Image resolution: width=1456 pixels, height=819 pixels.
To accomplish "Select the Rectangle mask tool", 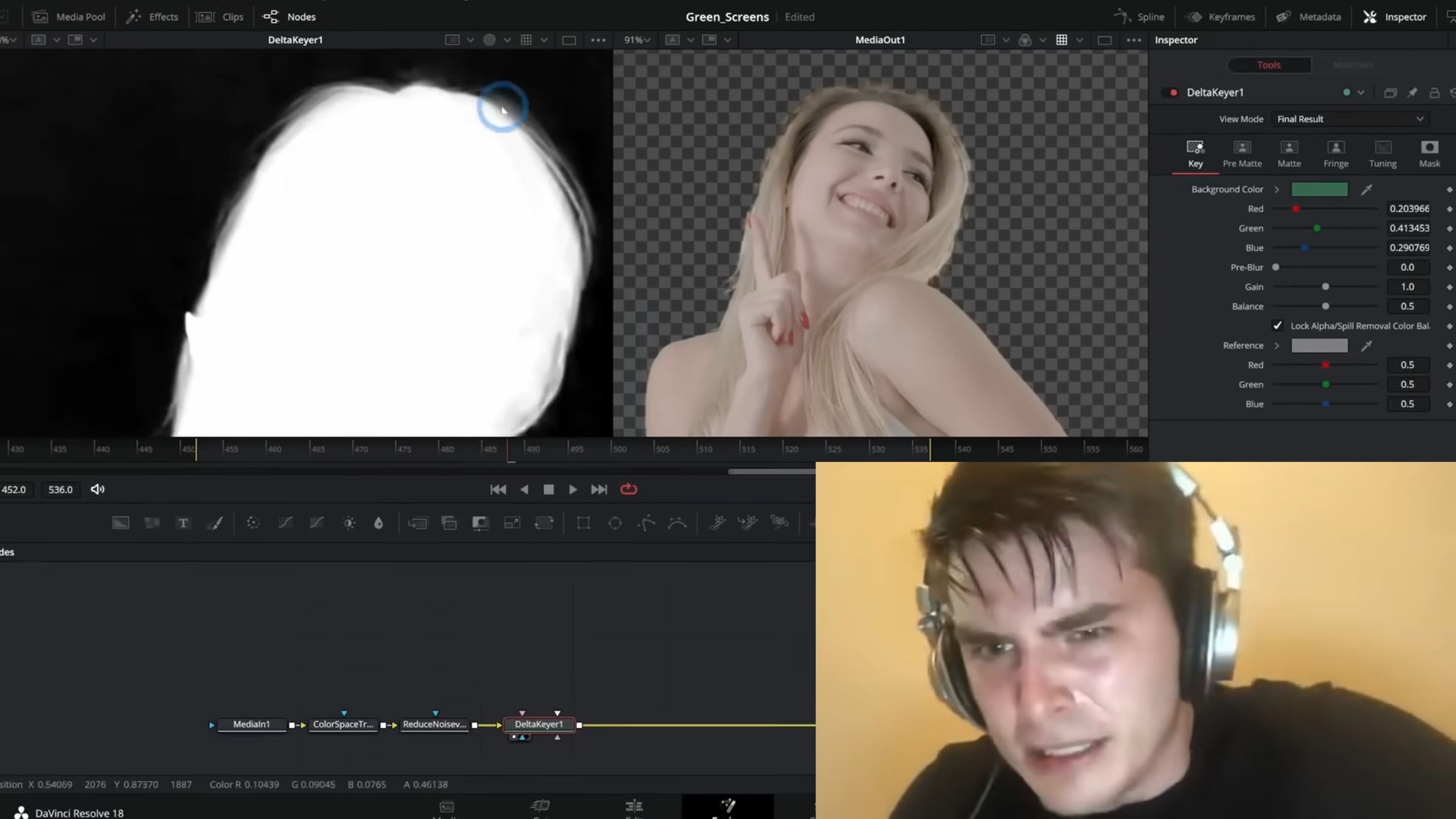I will click(x=583, y=523).
